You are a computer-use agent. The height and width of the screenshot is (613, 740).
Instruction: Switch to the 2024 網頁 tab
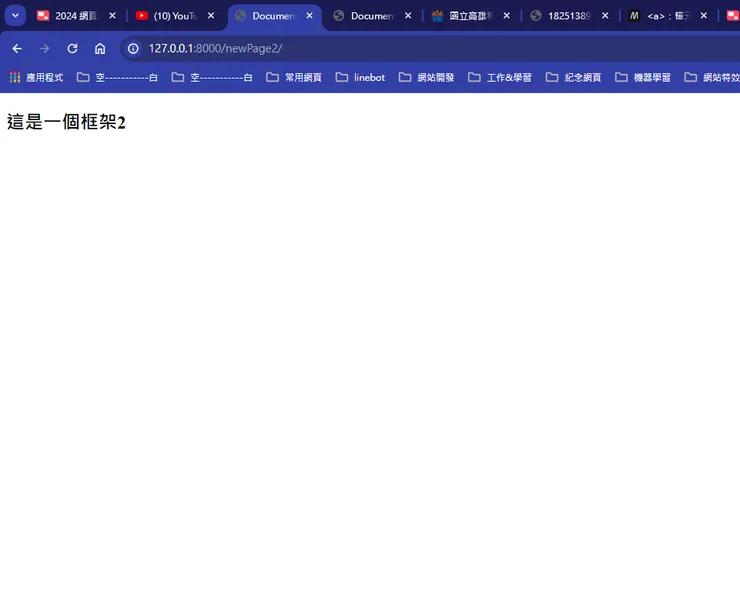coord(76,16)
